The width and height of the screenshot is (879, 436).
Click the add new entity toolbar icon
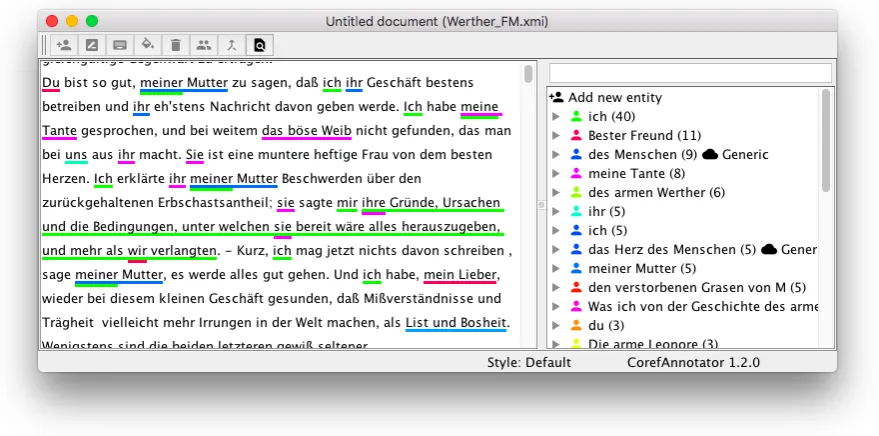click(64, 45)
